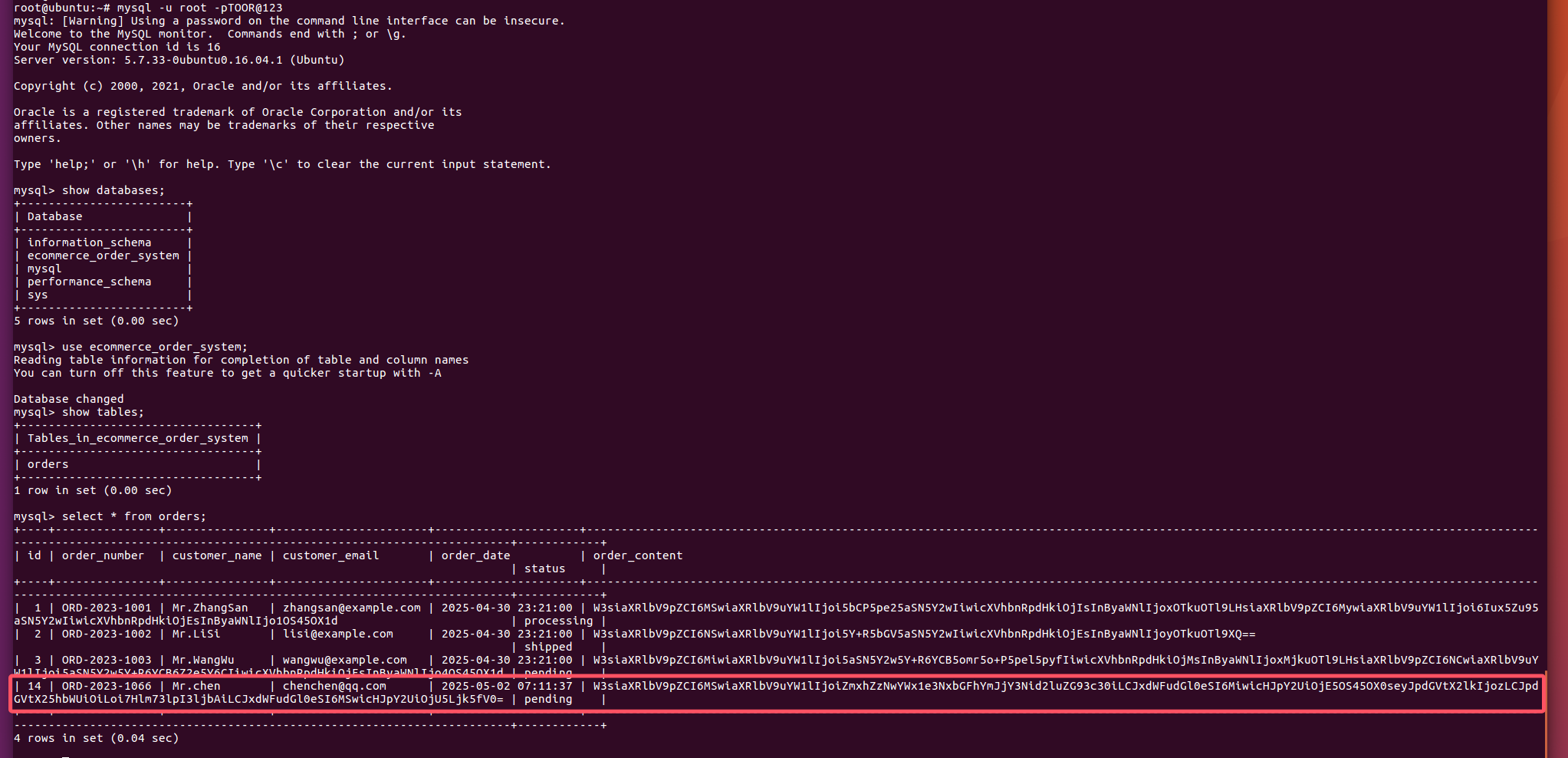Click the 'show tables;' command text
This screenshot has width=1568, height=758.
click(x=103, y=412)
